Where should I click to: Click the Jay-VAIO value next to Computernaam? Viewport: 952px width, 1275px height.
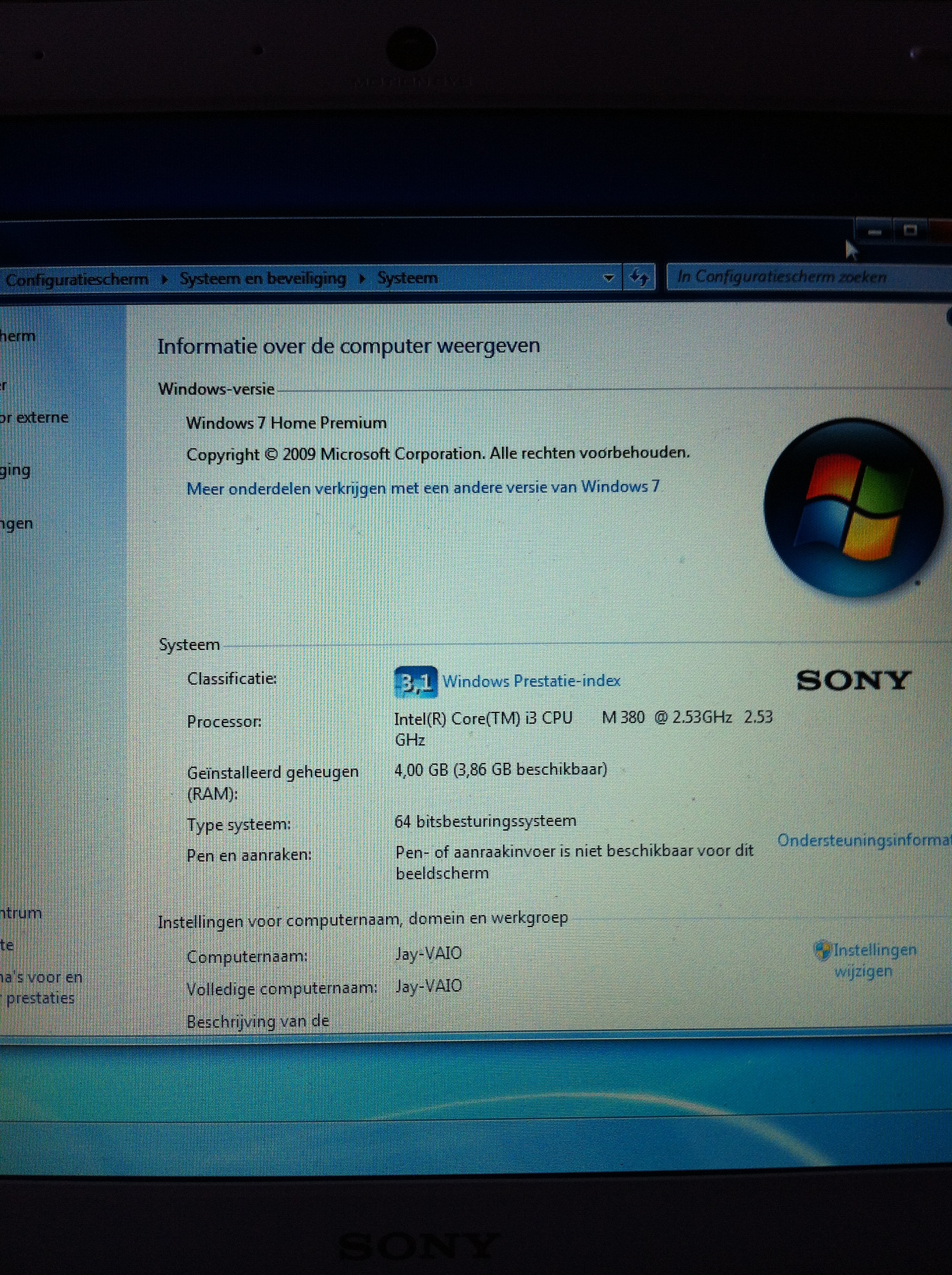coord(428,953)
